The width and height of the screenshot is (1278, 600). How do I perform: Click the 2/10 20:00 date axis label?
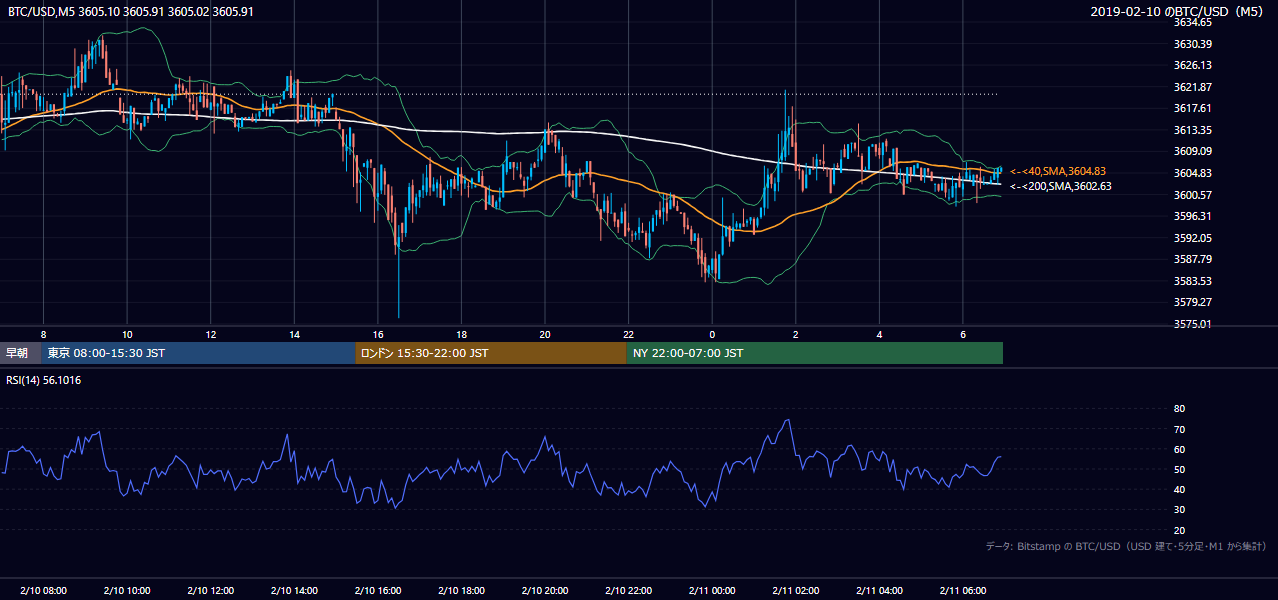click(545, 591)
